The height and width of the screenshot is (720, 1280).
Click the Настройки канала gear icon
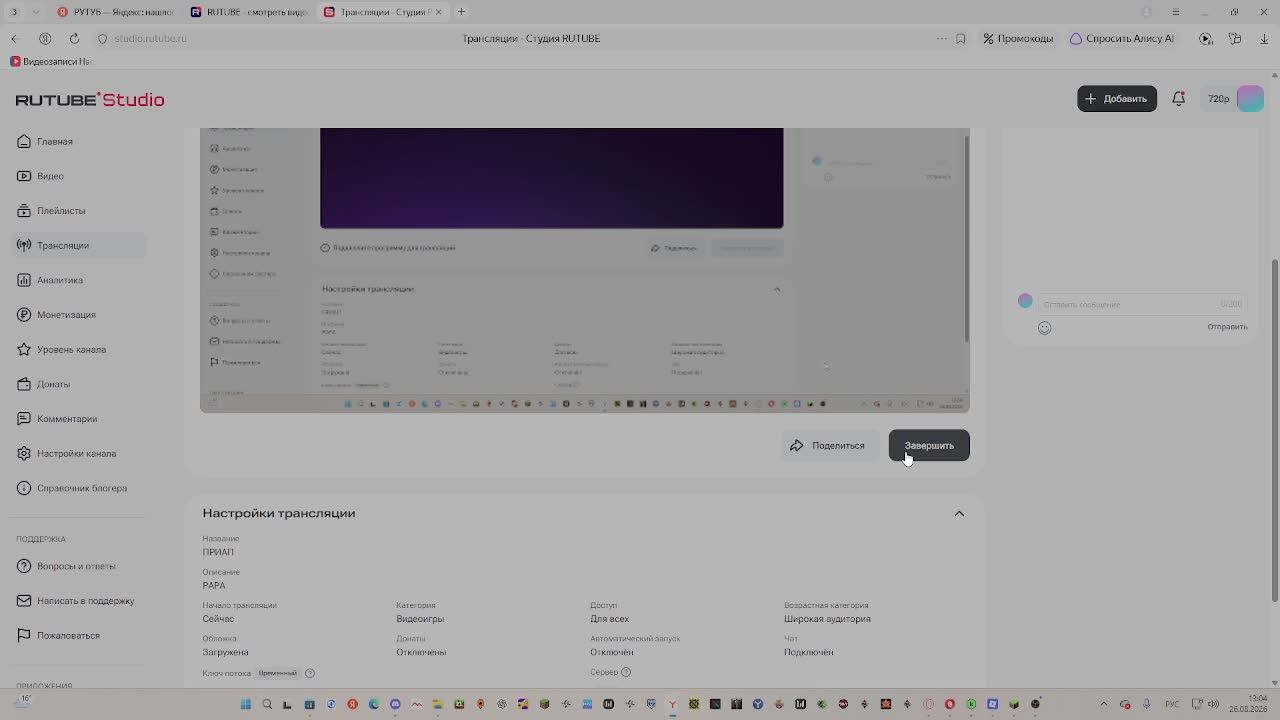click(x=25, y=453)
